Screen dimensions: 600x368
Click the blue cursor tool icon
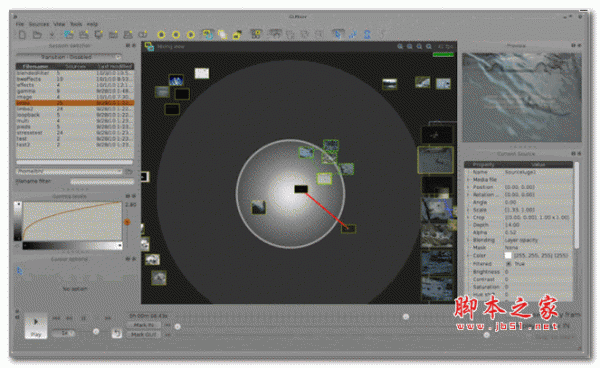[x=338, y=35]
